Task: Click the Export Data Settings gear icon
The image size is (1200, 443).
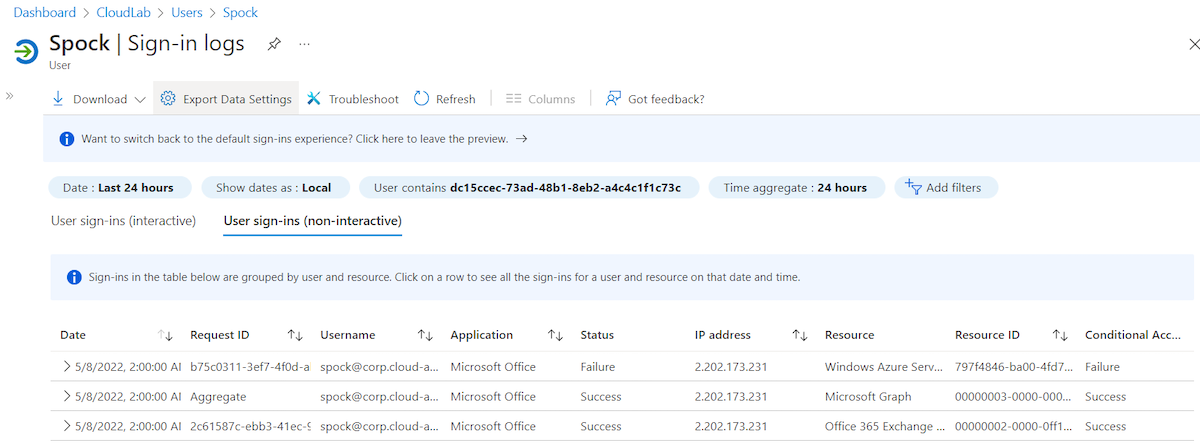Action: click(x=168, y=99)
